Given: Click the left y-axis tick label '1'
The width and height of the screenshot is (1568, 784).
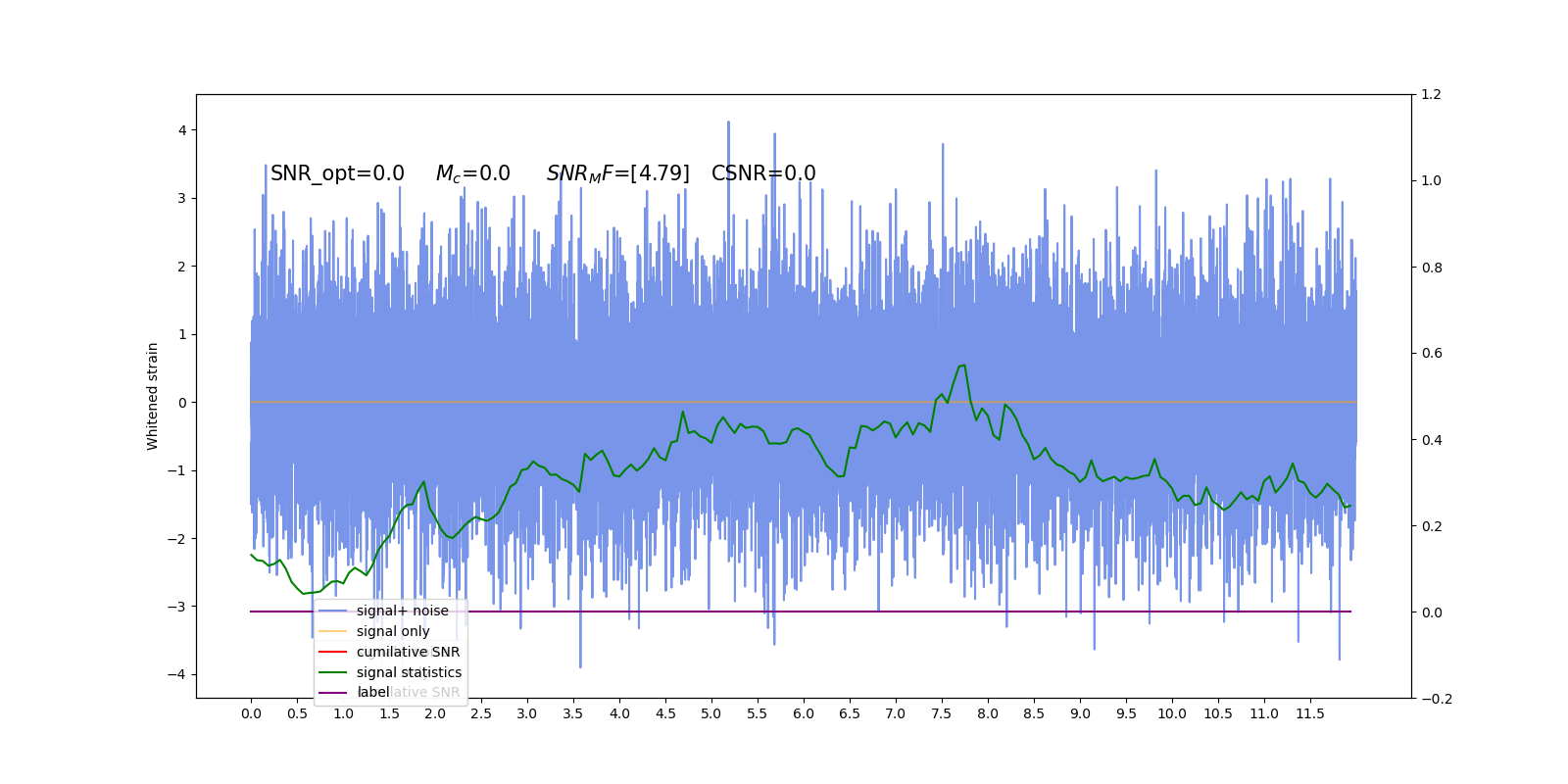Looking at the screenshot, I should tap(182, 334).
